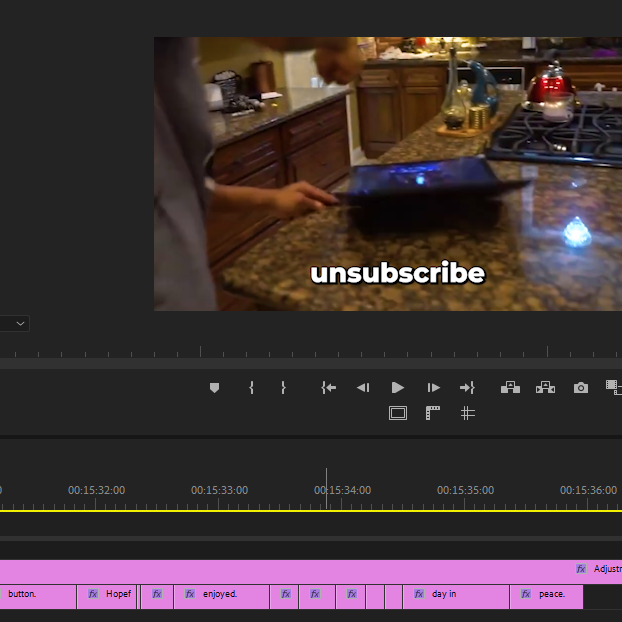This screenshot has height=622, width=622.
Task: Click the Extract button icon
Action: (545, 387)
